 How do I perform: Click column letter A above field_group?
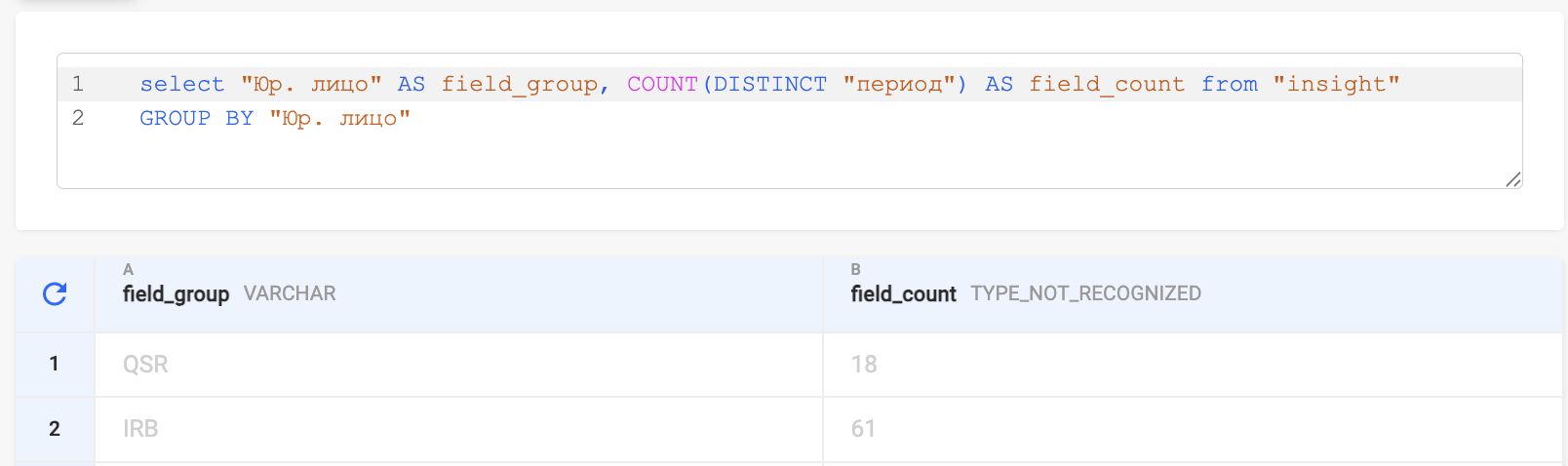128,269
